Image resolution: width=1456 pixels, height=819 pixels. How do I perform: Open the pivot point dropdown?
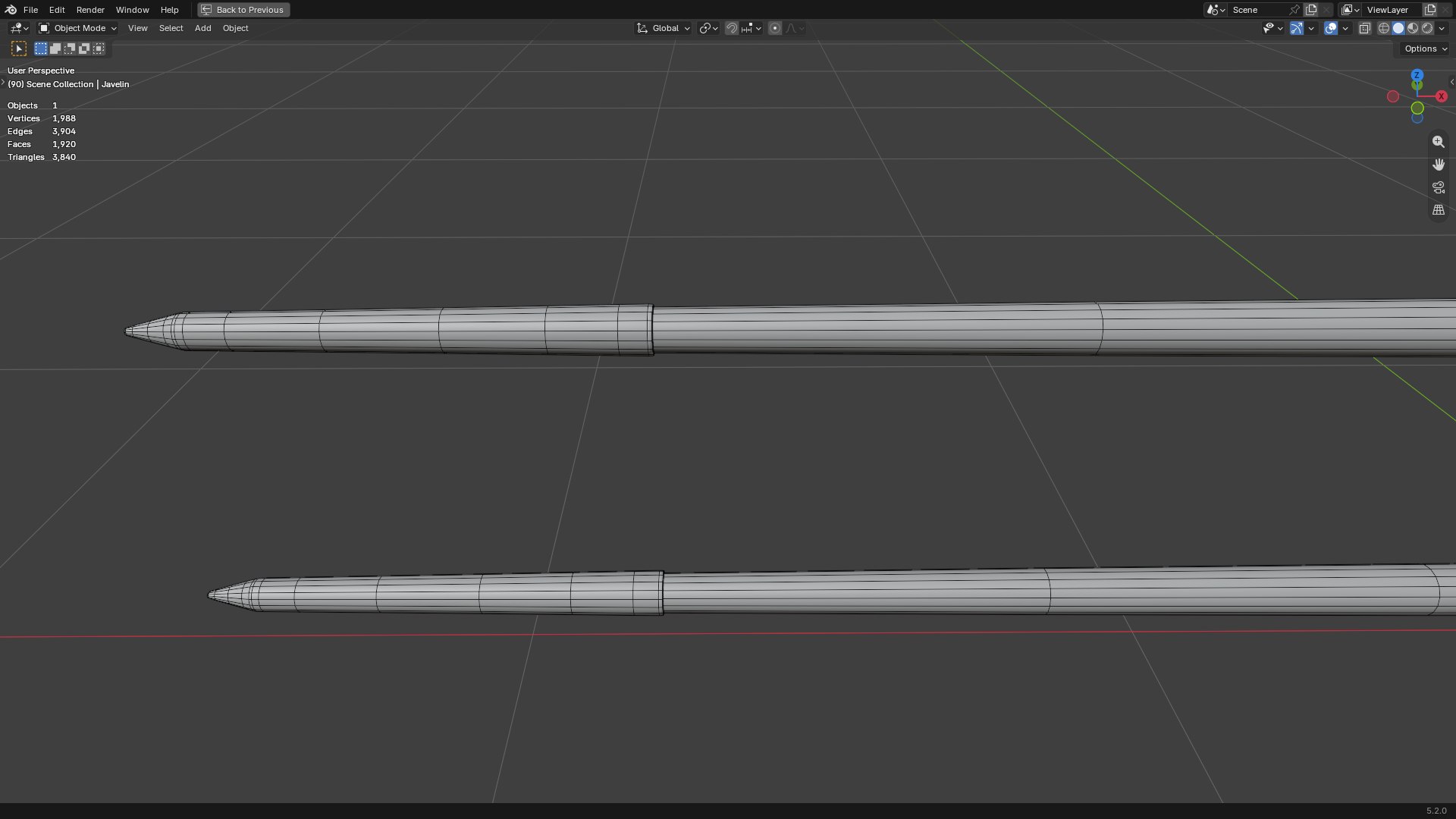pyautogui.click(x=708, y=28)
